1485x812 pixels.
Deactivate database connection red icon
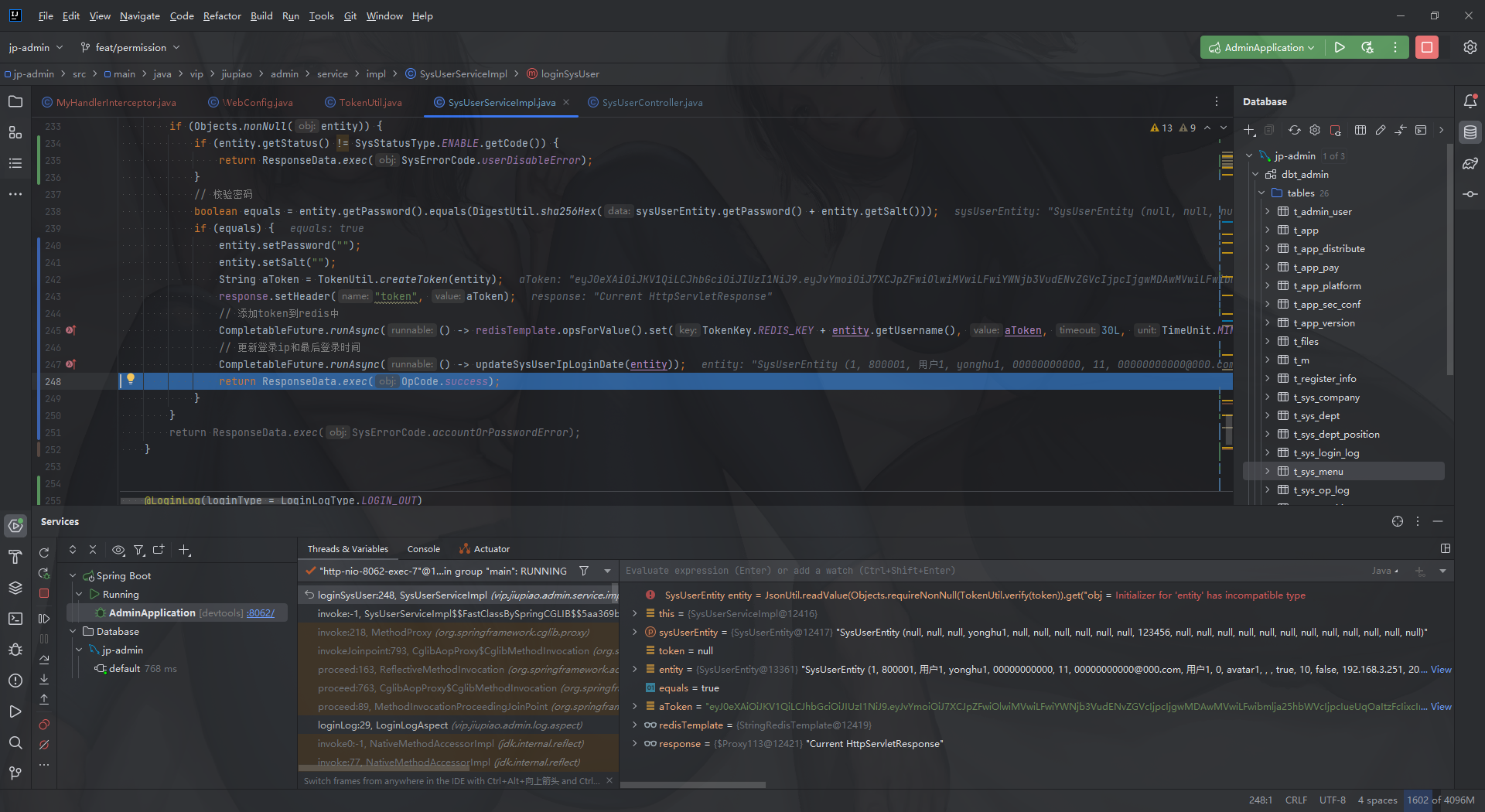pos(1336,130)
